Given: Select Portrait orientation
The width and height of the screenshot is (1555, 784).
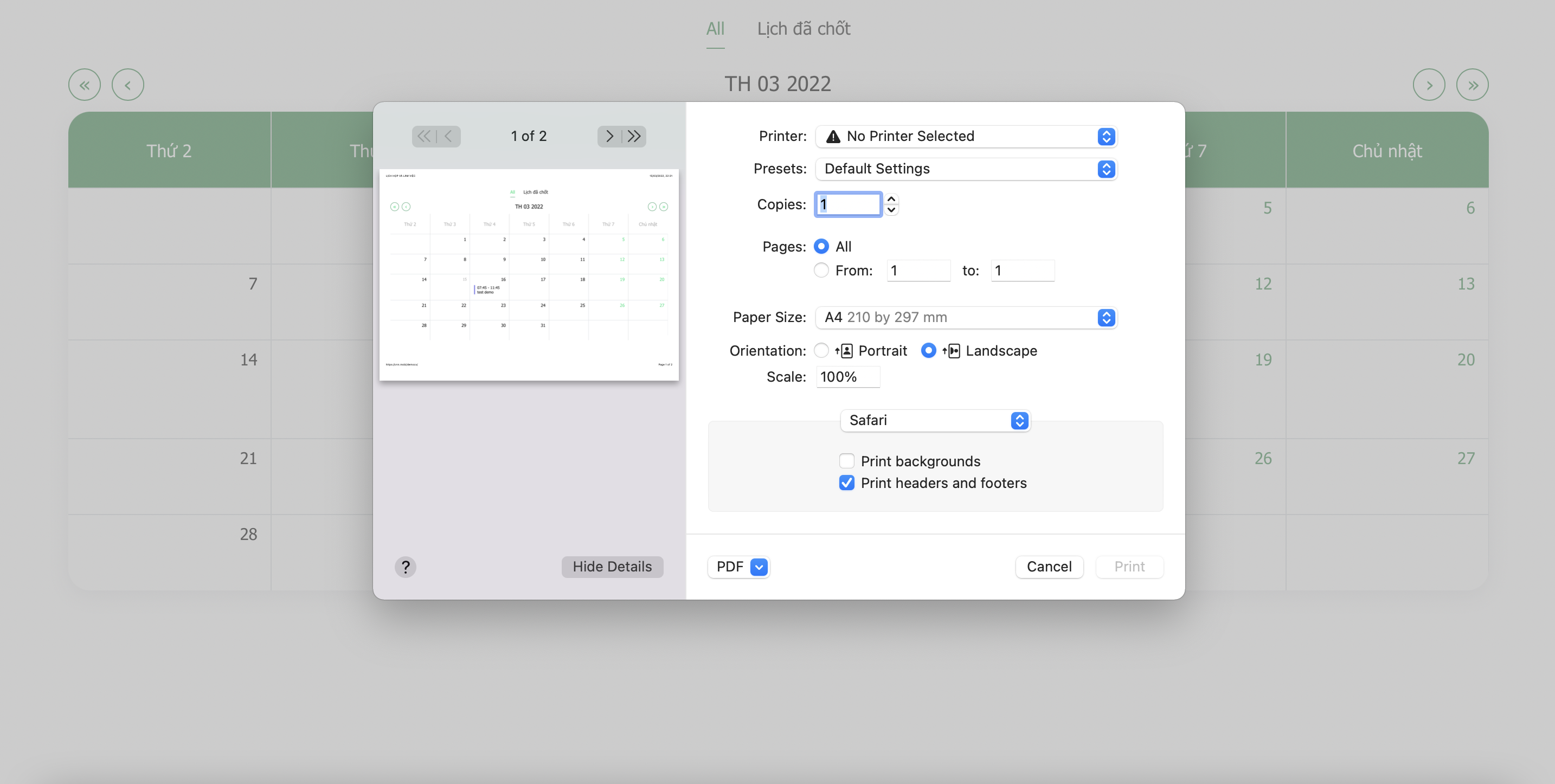Looking at the screenshot, I should [x=821, y=351].
